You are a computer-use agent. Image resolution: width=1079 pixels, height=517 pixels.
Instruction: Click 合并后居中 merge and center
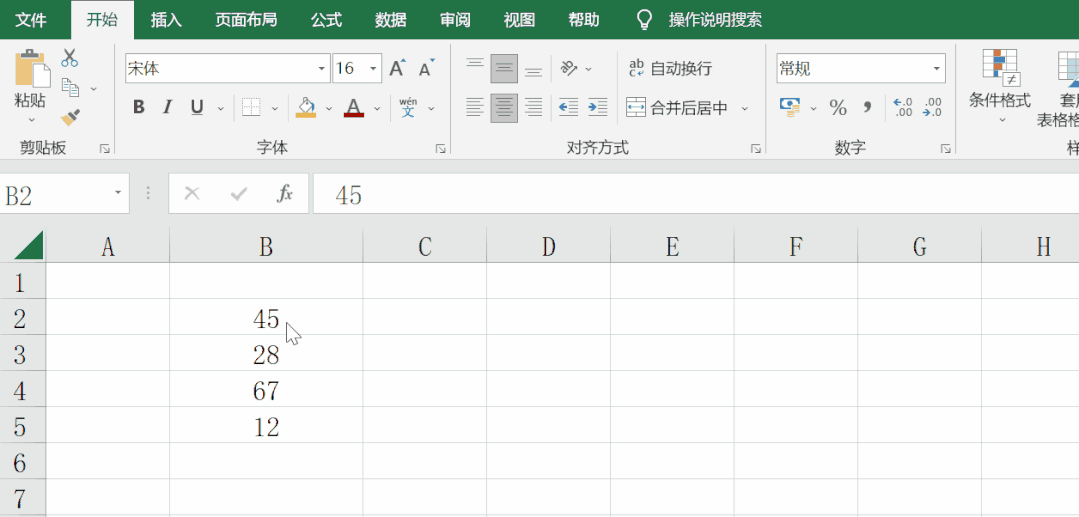click(x=678, y=107)
